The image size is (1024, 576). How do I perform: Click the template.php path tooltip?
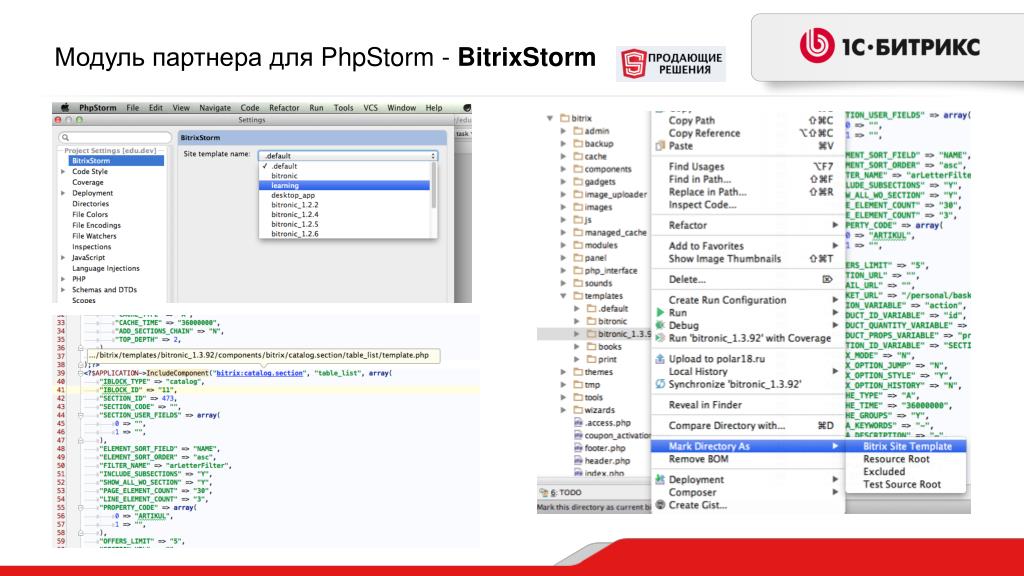(x=264, y=355)
